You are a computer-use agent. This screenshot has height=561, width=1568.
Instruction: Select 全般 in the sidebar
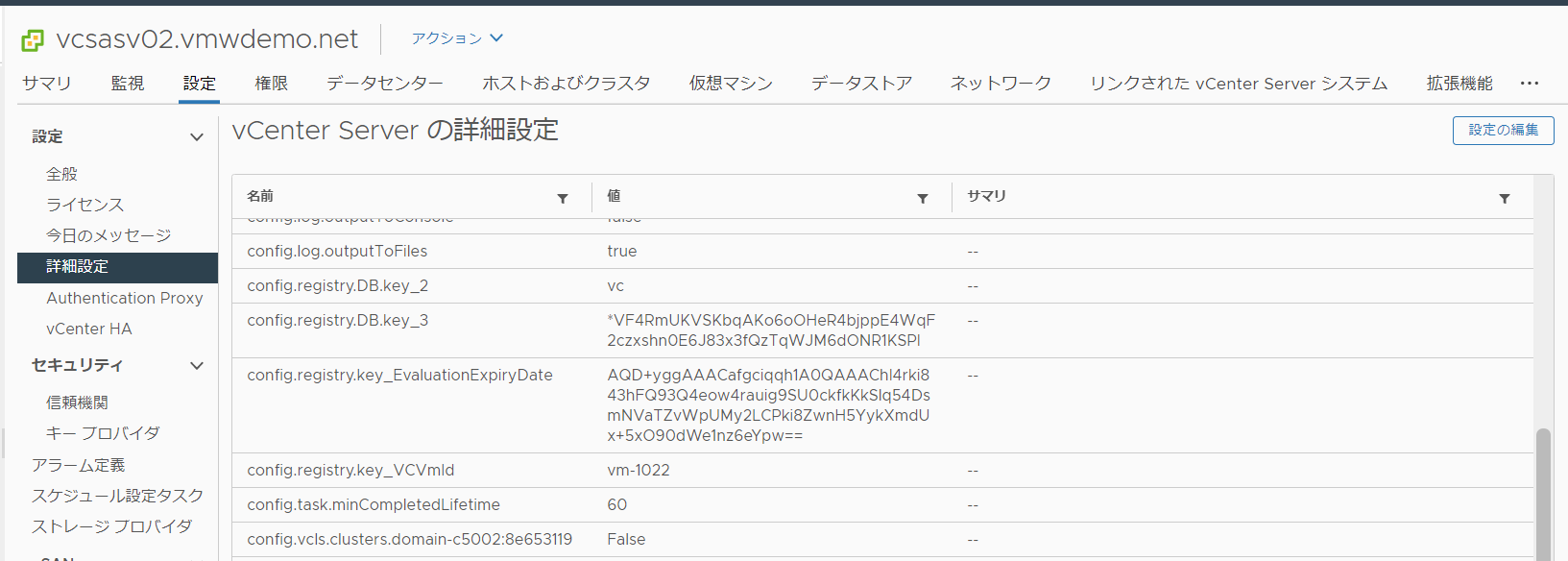(61, 174)
